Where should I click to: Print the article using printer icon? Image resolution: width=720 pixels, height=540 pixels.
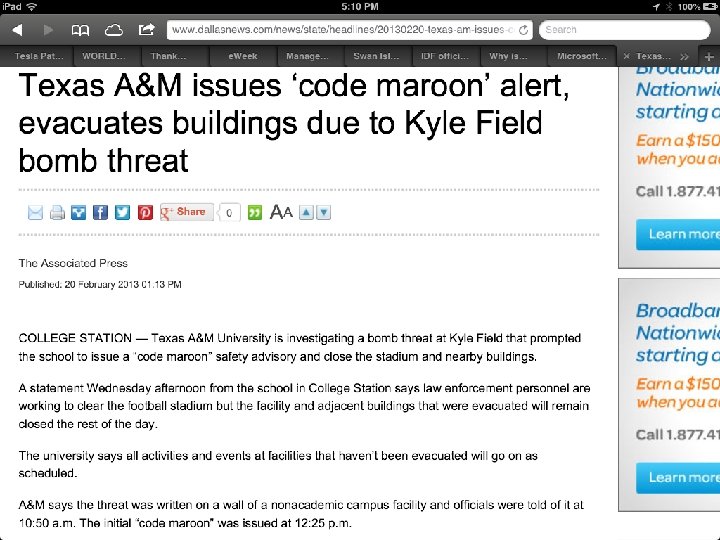[x=57, y=212]
